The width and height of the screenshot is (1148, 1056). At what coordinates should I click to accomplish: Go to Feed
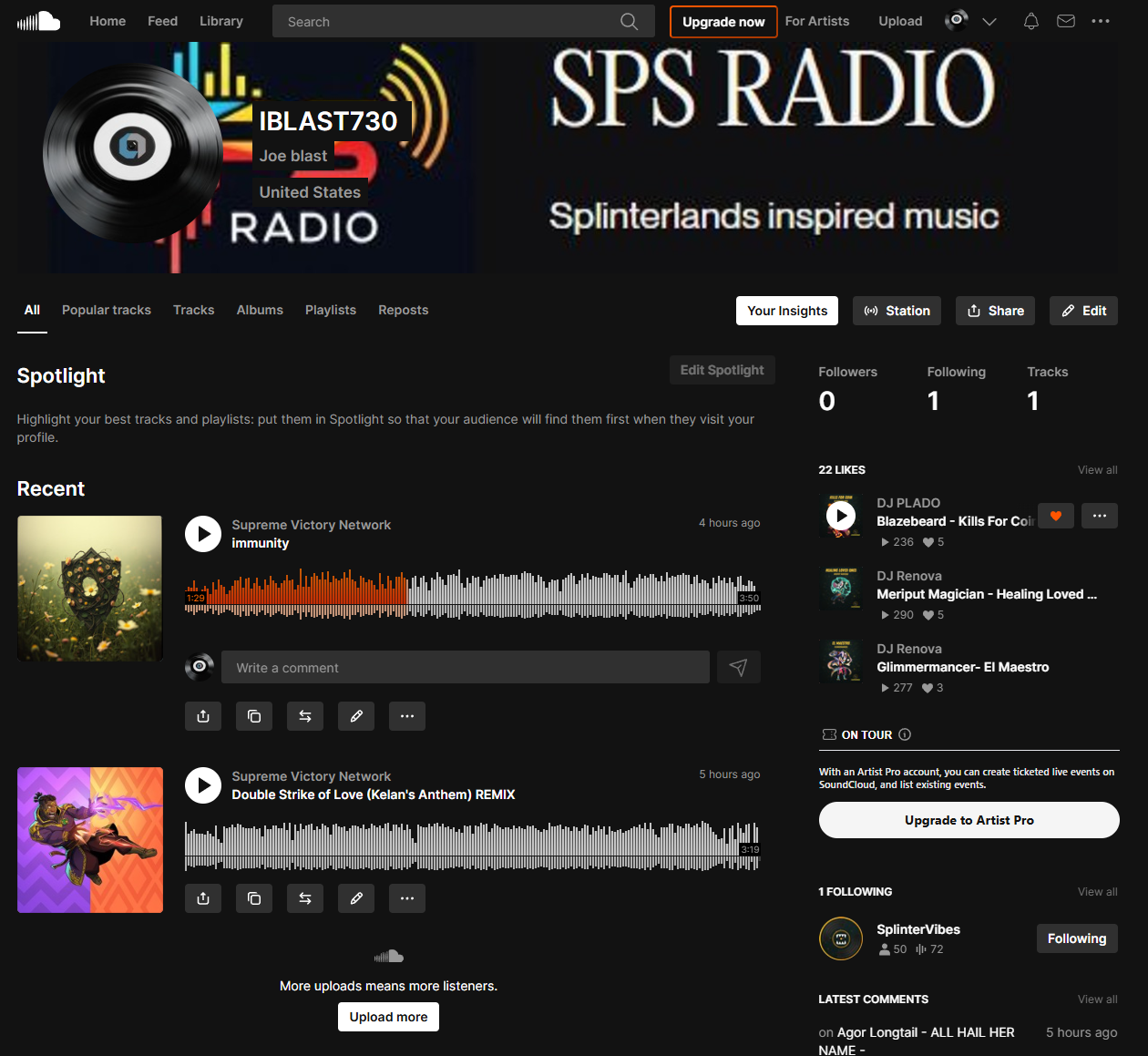coord(163,21)
